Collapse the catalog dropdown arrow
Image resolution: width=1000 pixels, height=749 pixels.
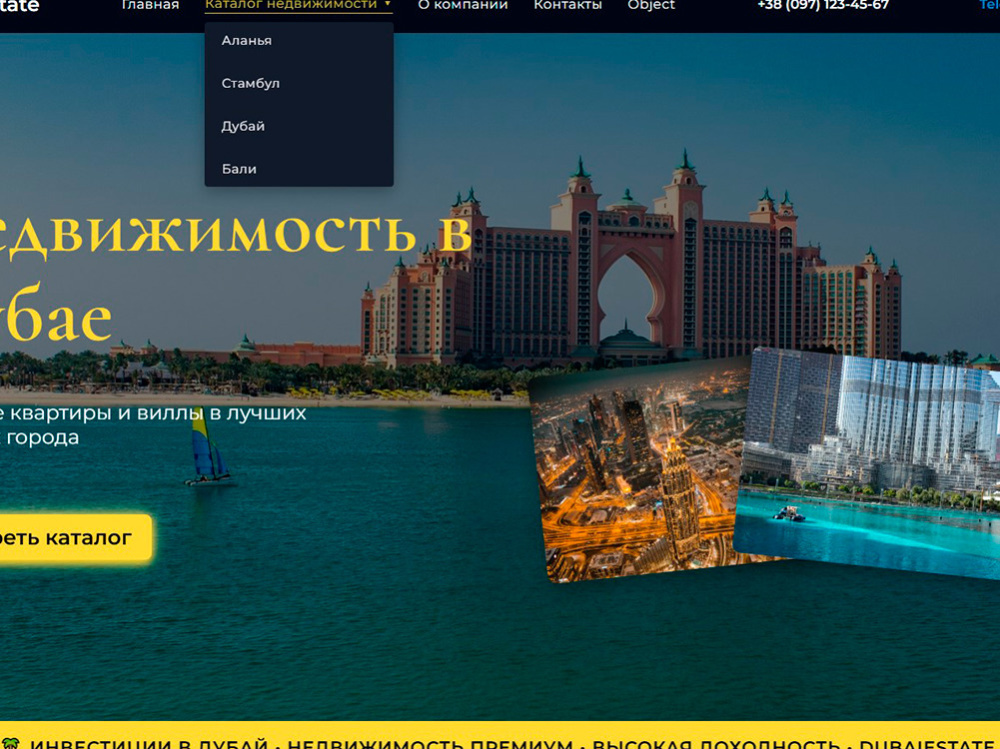click(387, 4)
